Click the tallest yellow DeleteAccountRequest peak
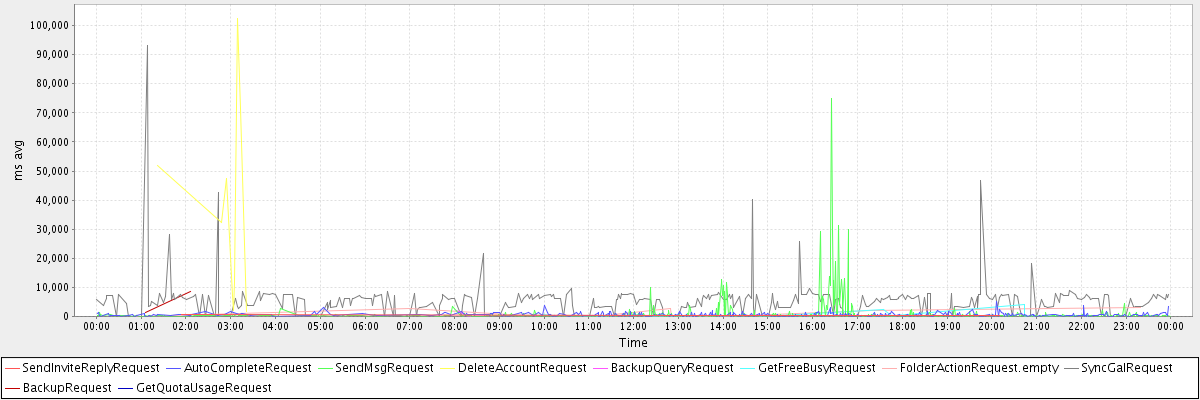Image resolution: width=1200 pixels, height=400 pixels. coord(237,20)
